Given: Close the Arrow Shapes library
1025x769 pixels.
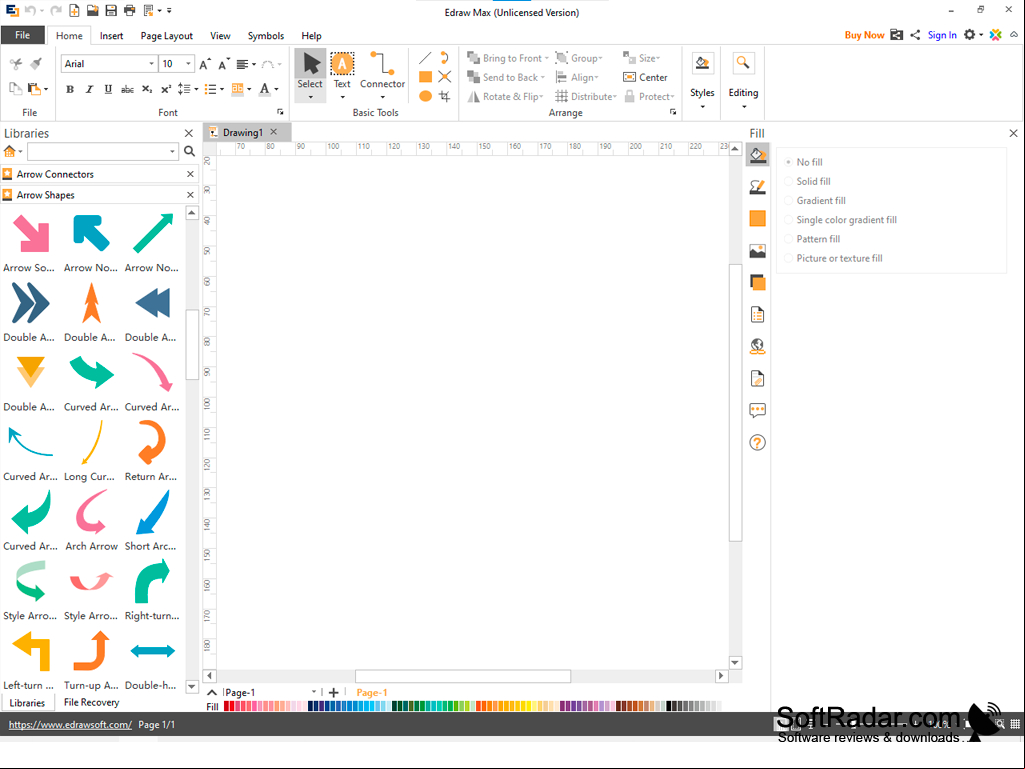Looking at the screenshot, I should [190, 195].
